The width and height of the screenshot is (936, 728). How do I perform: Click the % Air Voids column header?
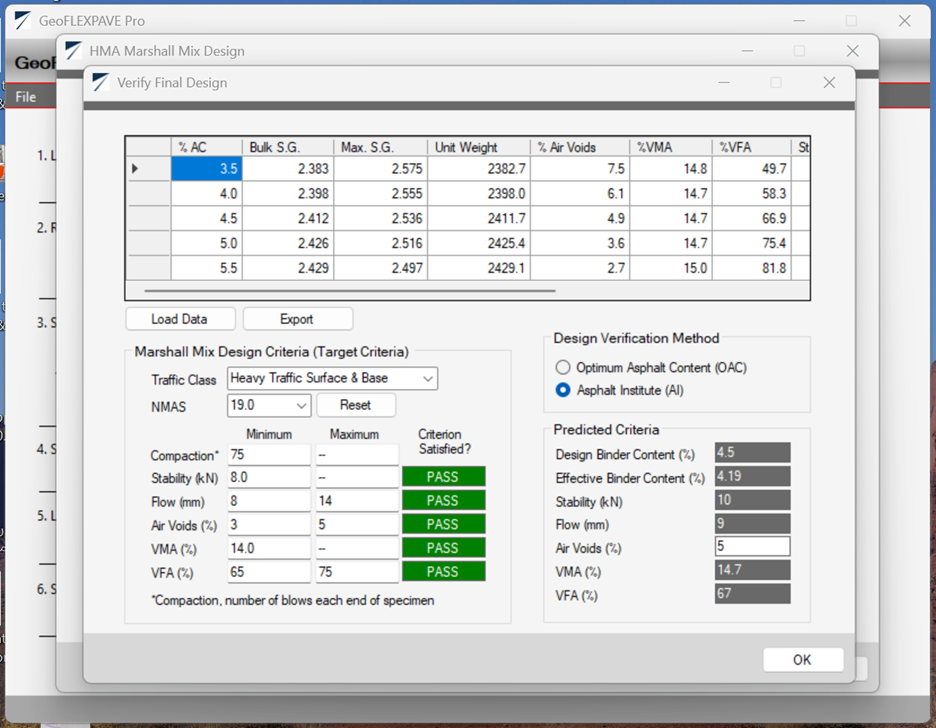click(580, 147)
